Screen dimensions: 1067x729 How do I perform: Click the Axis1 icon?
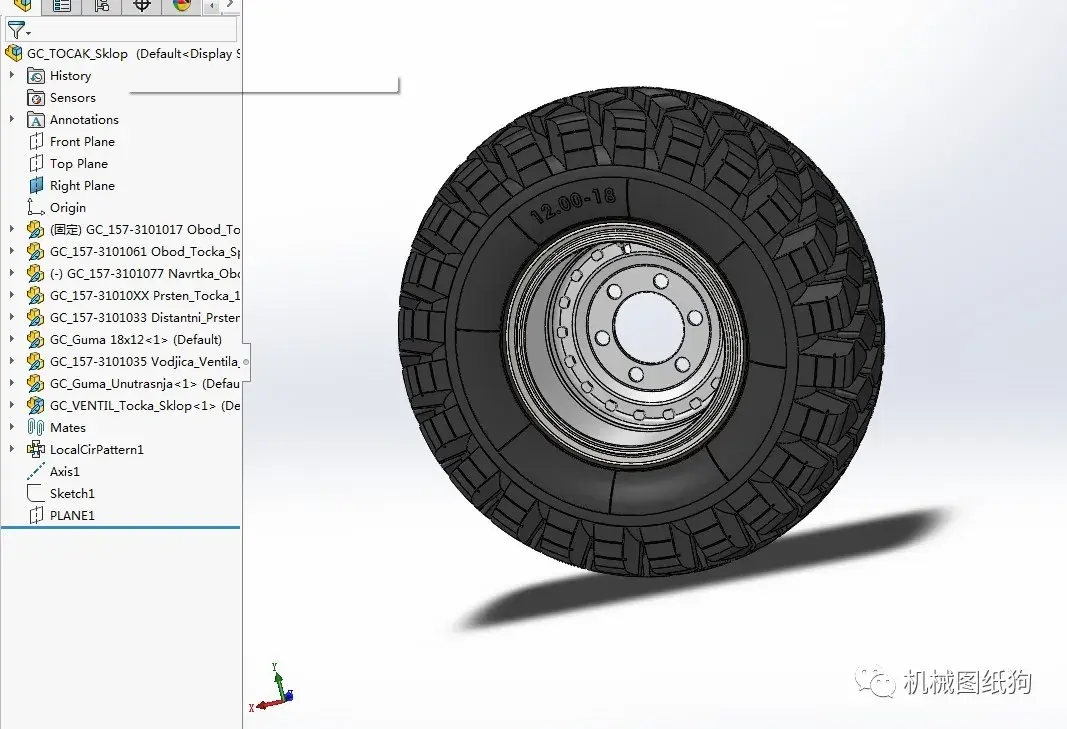pos(35,471)
